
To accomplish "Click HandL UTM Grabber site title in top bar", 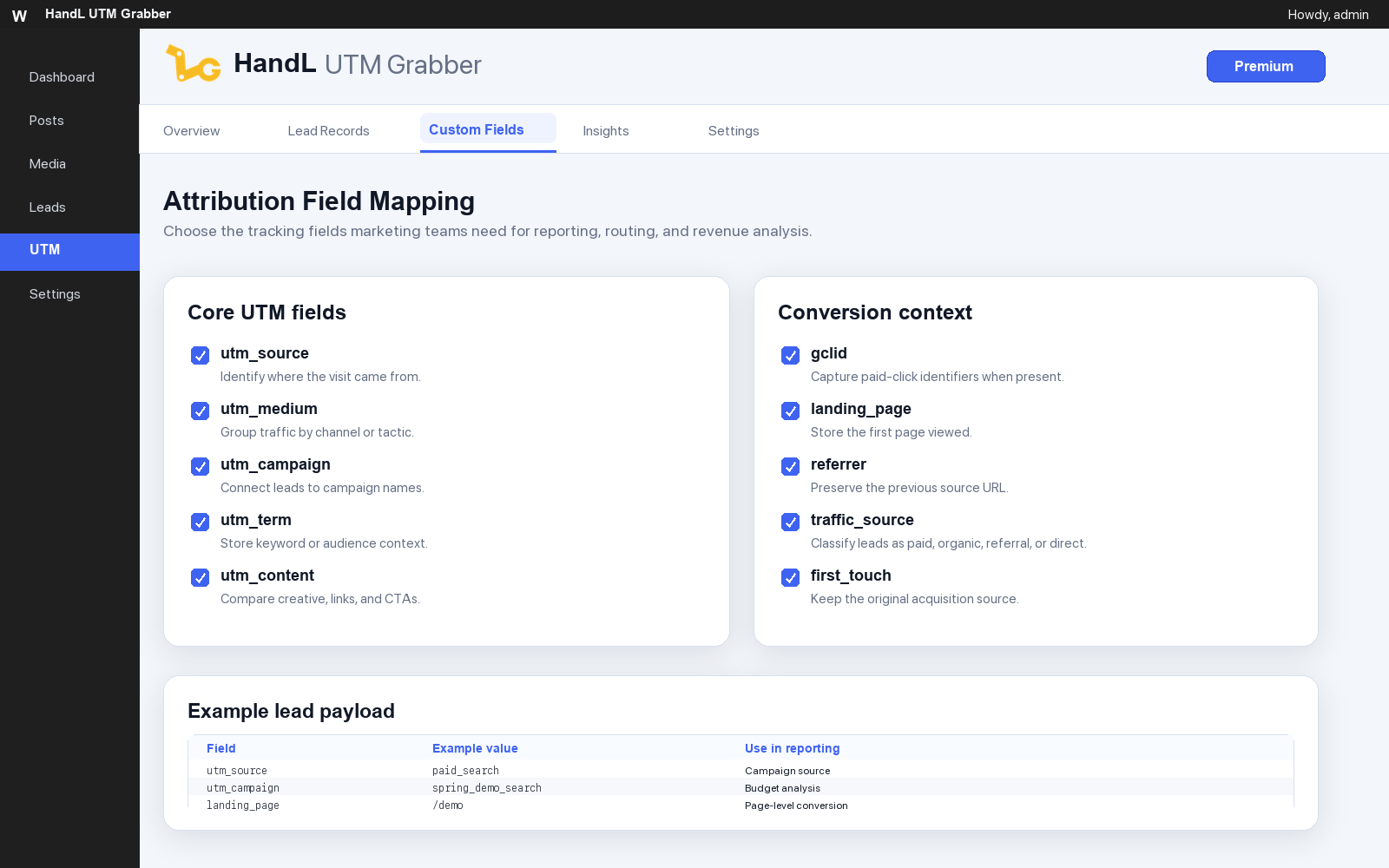I will (x=108, y=14).
